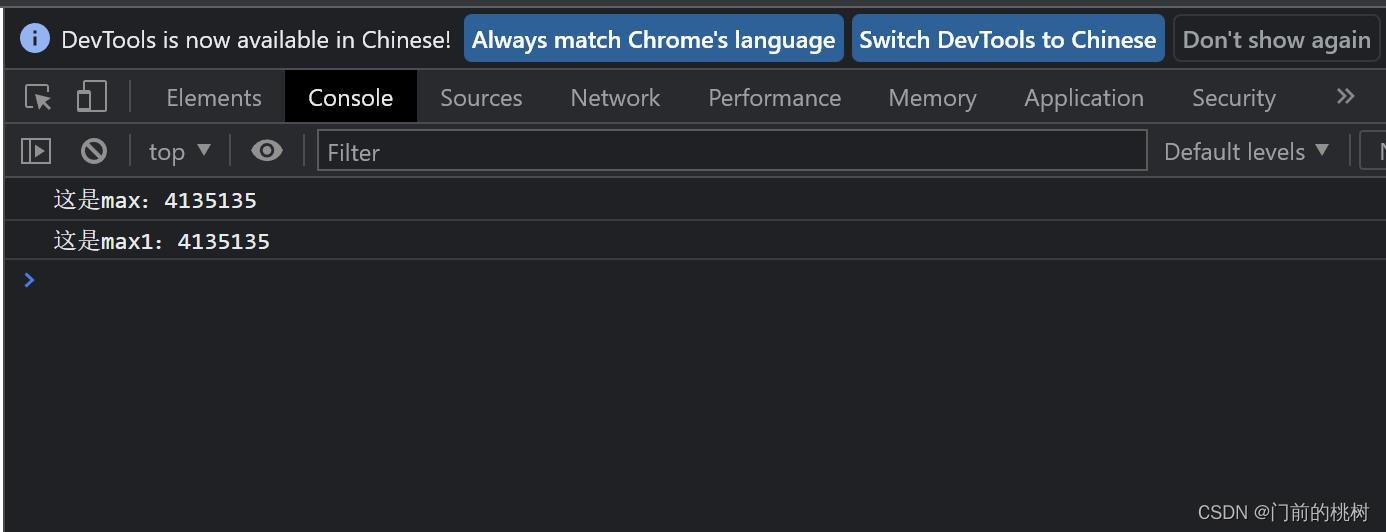The image size is (1386, 532).
Task: Show more tabs with double chevron
Action: pyautogui.click(x=1345, y=96)
